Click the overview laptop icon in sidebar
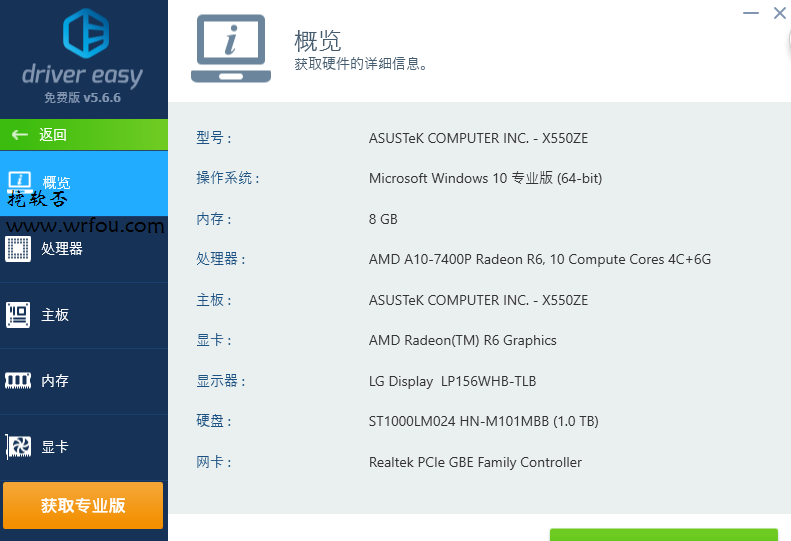Viewport: 791px width, 541px height. 20,181
